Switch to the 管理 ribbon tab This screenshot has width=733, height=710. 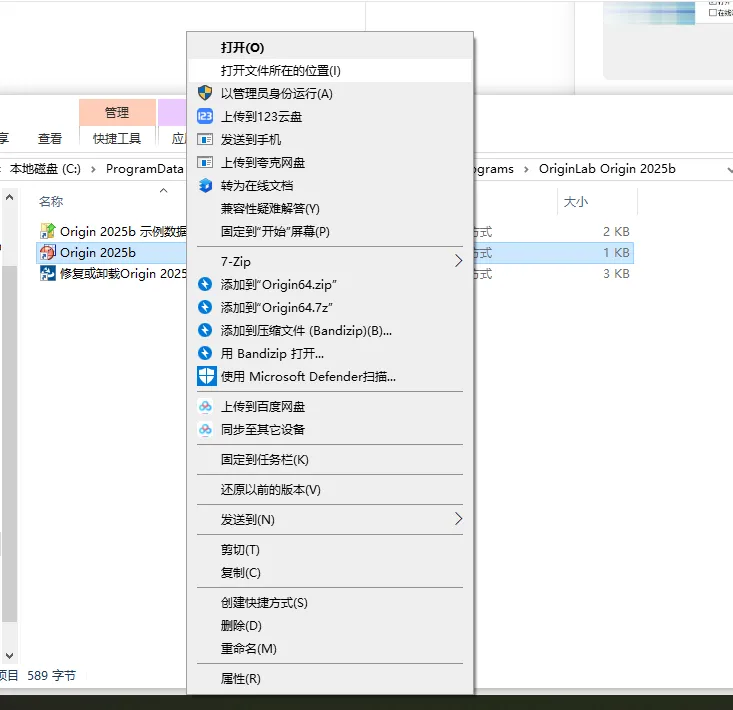[117, 112]
